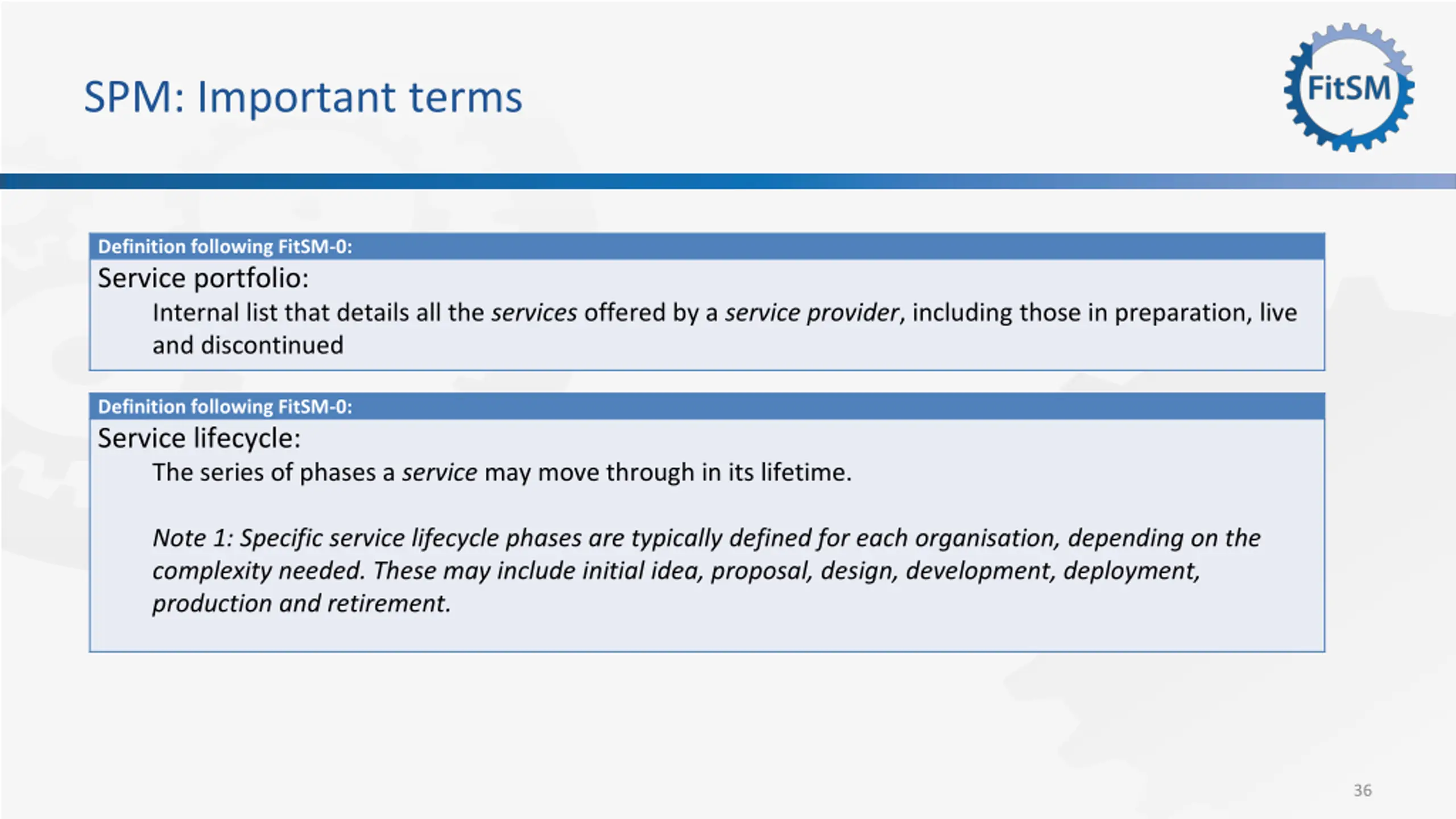The image size is (1456, 819).
Task: Click the blue horizontal divider bar
Action: coord(728,181)
